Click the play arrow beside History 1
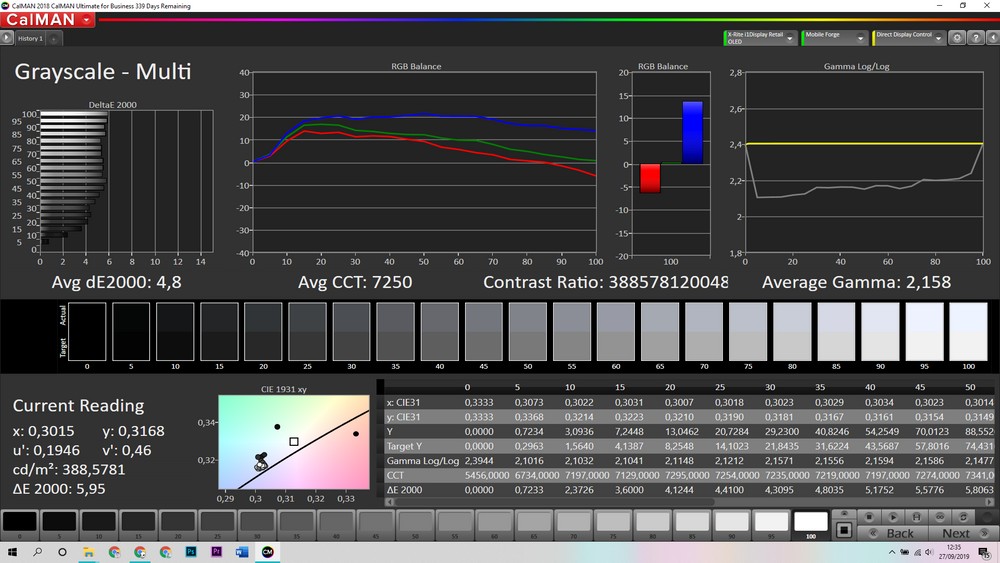This screenshot has width=1000, height=563. (6, 38)
